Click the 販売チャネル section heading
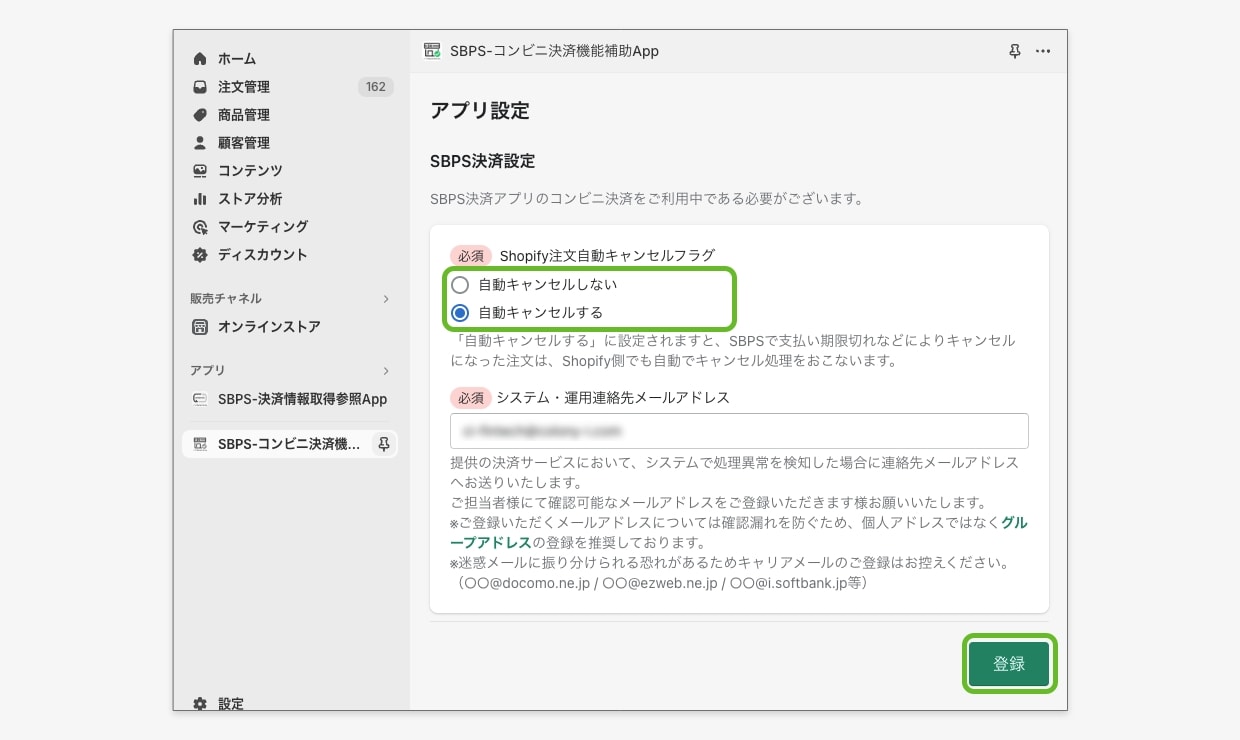Image resolution: width=1240 pixels, height=740 pixels. pos(226,299)
